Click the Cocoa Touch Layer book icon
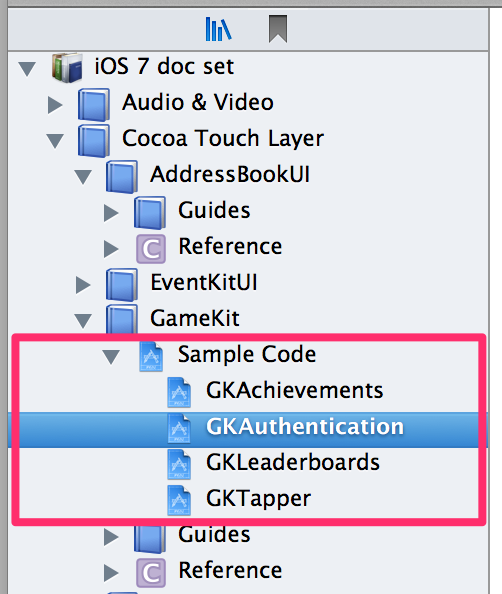 tap(94, 140)
